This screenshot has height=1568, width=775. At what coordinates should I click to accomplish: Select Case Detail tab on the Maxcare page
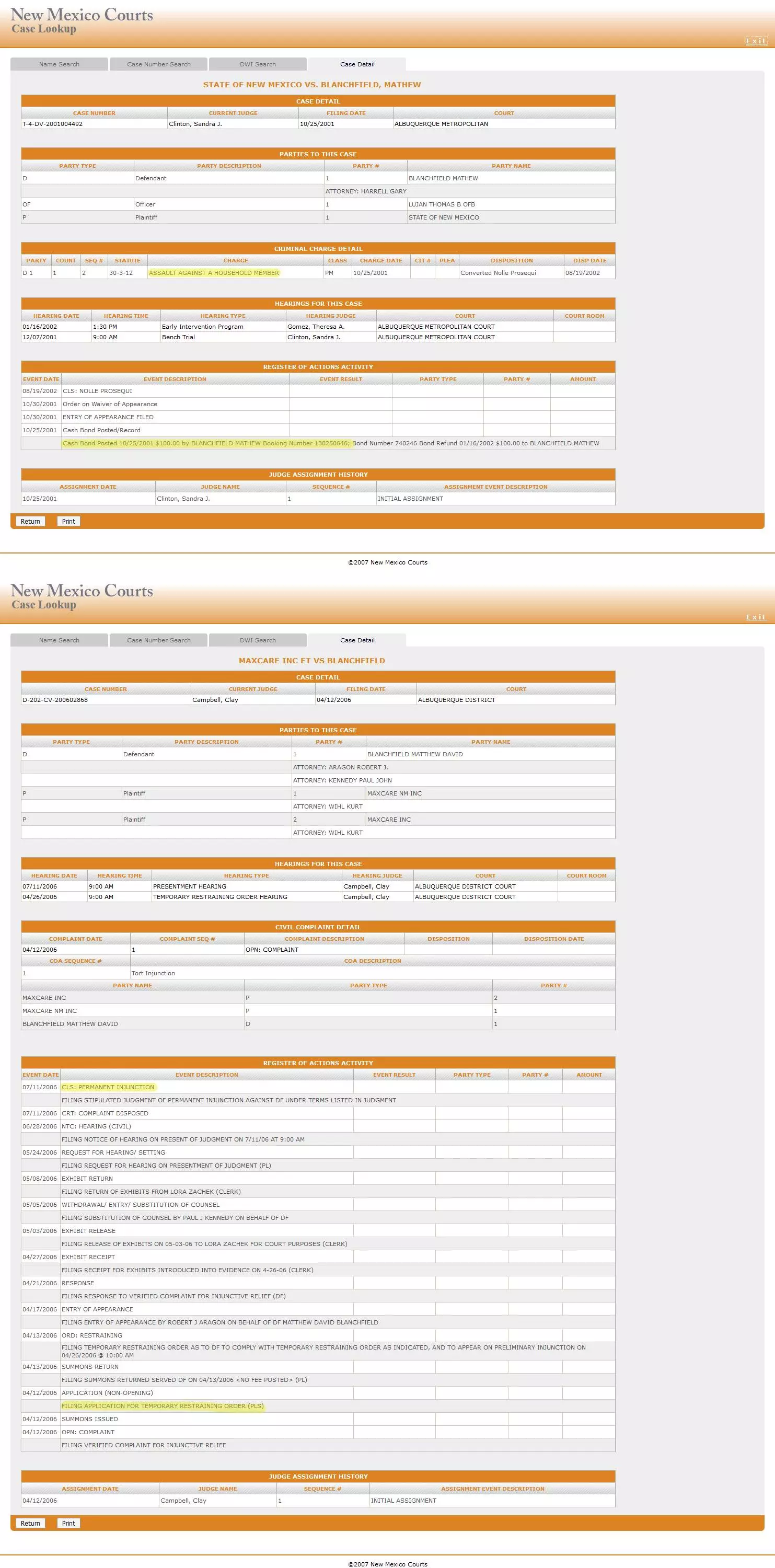point(357,640)
